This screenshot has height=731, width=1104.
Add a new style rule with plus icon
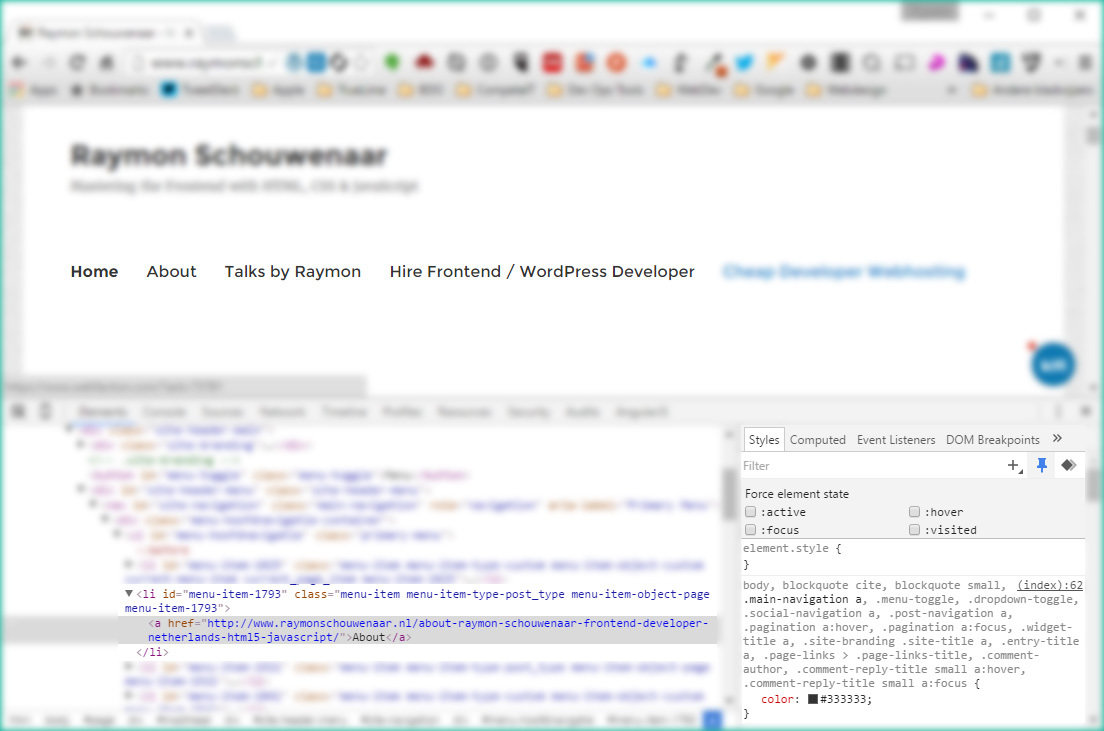coord(1015,466)
